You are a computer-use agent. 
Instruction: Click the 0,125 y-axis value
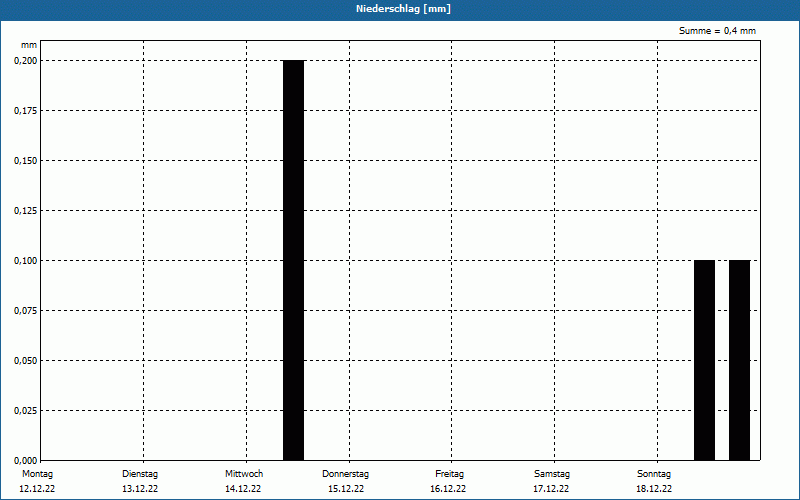[26, 211]
